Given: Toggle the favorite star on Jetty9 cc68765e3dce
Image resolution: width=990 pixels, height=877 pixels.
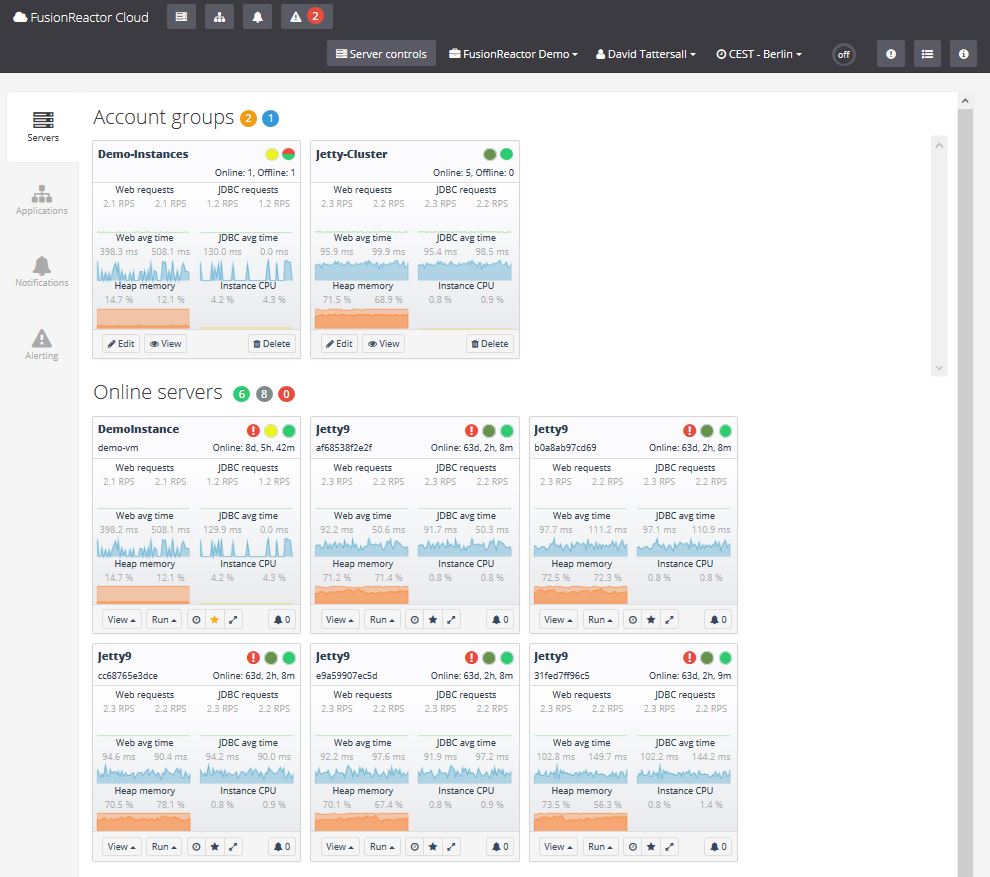Looking at the screenshot, I should (215, 847).
